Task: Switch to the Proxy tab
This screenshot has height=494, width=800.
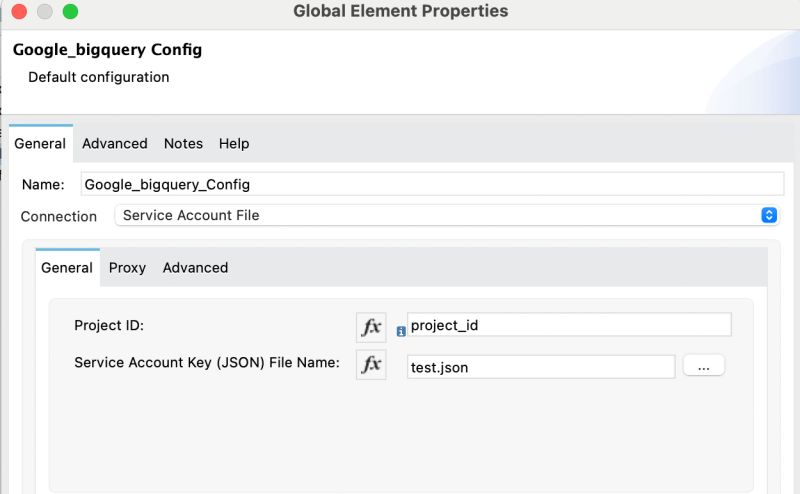Action: click(127, 267)
